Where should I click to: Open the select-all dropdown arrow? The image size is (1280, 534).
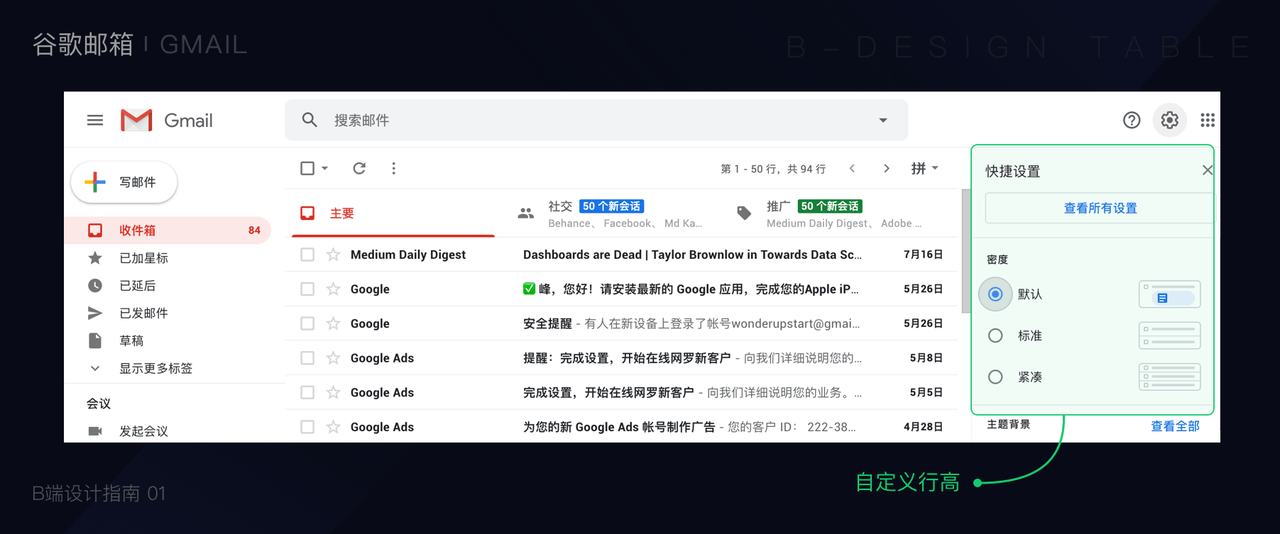click(325, 168)
